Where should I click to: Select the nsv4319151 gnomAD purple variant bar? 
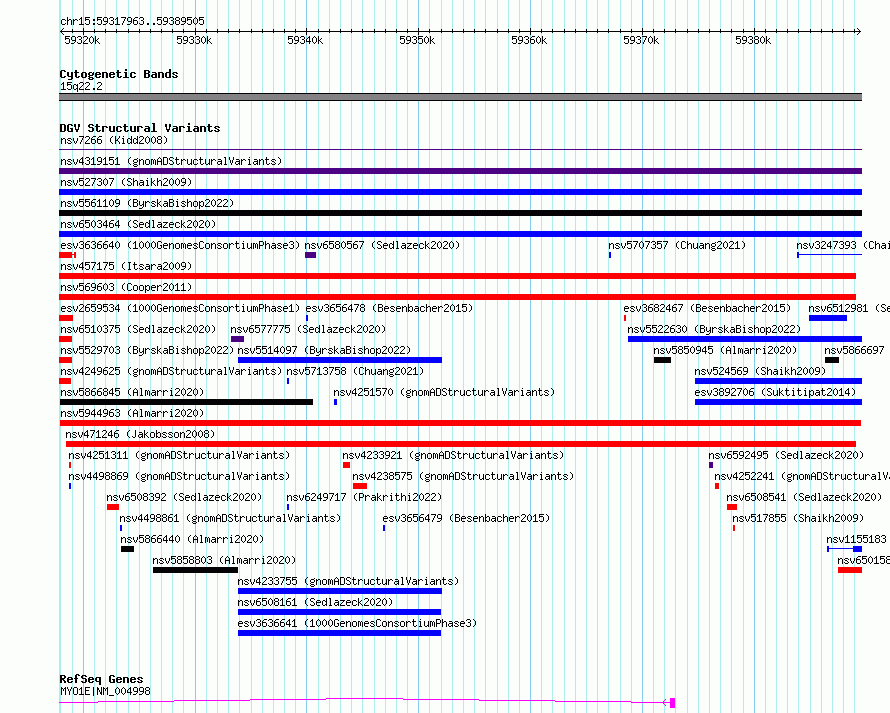point(460,171)
